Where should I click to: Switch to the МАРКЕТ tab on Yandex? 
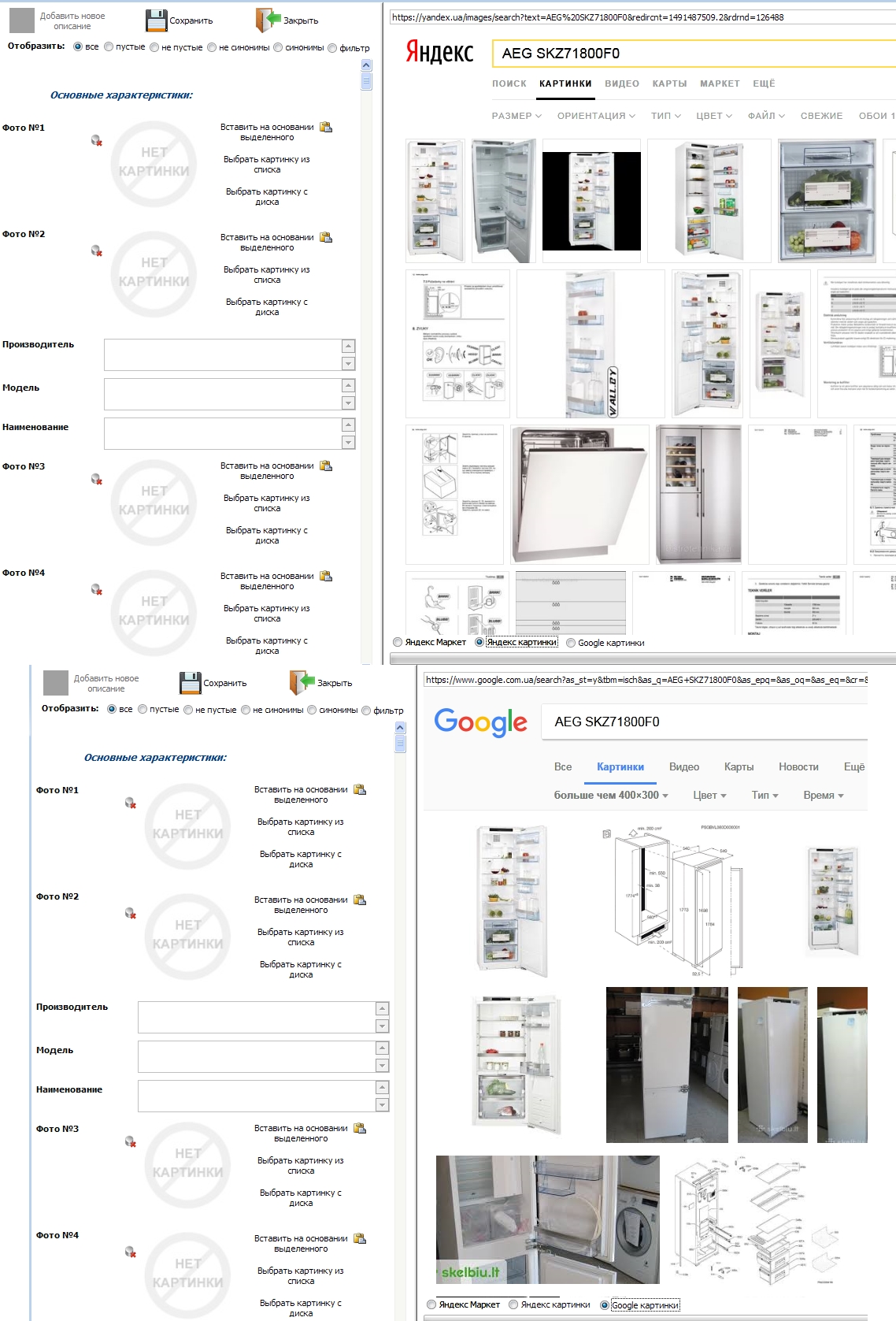pos(720,83)
